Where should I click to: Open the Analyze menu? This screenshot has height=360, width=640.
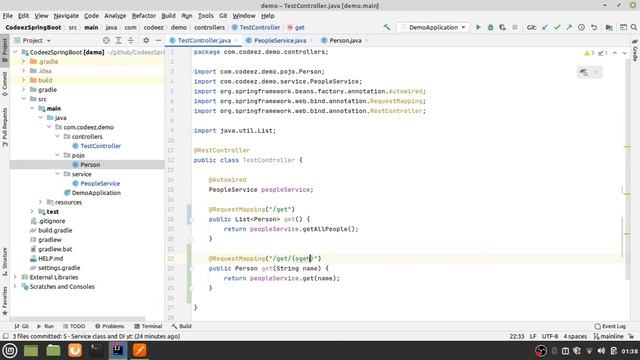115,16
